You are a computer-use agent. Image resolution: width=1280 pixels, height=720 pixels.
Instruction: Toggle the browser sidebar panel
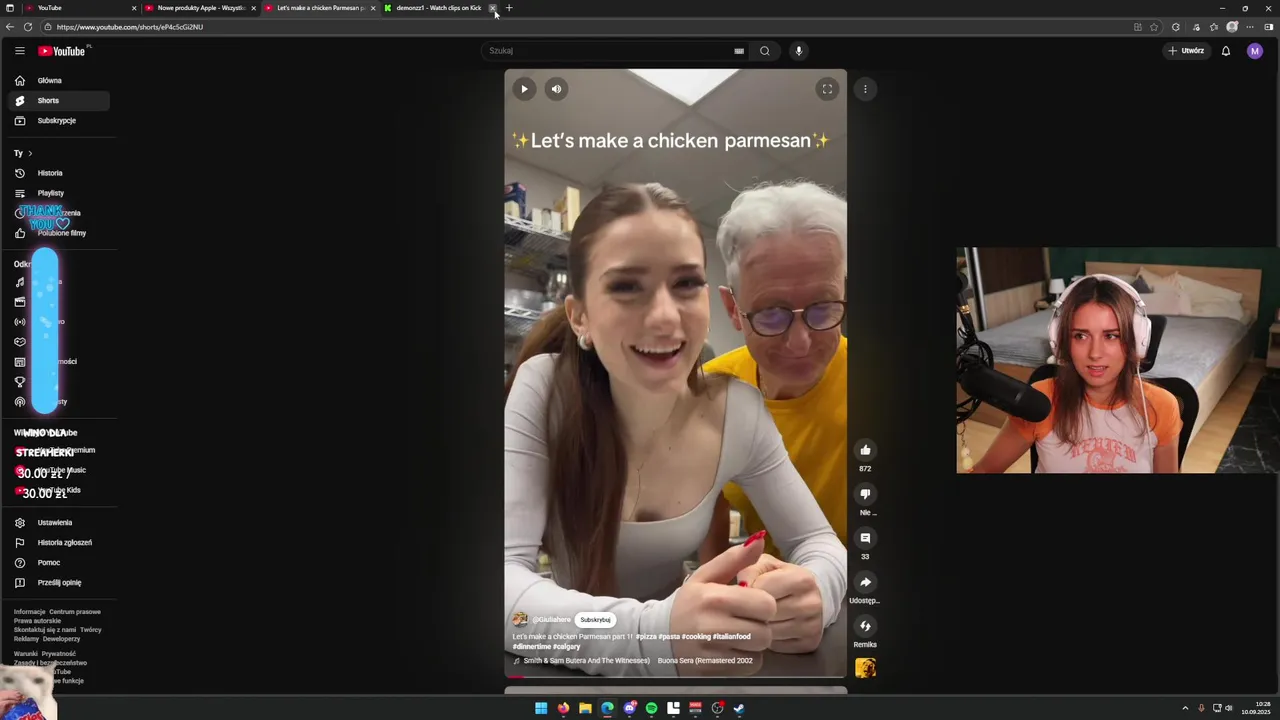(x=1269, y=27)
